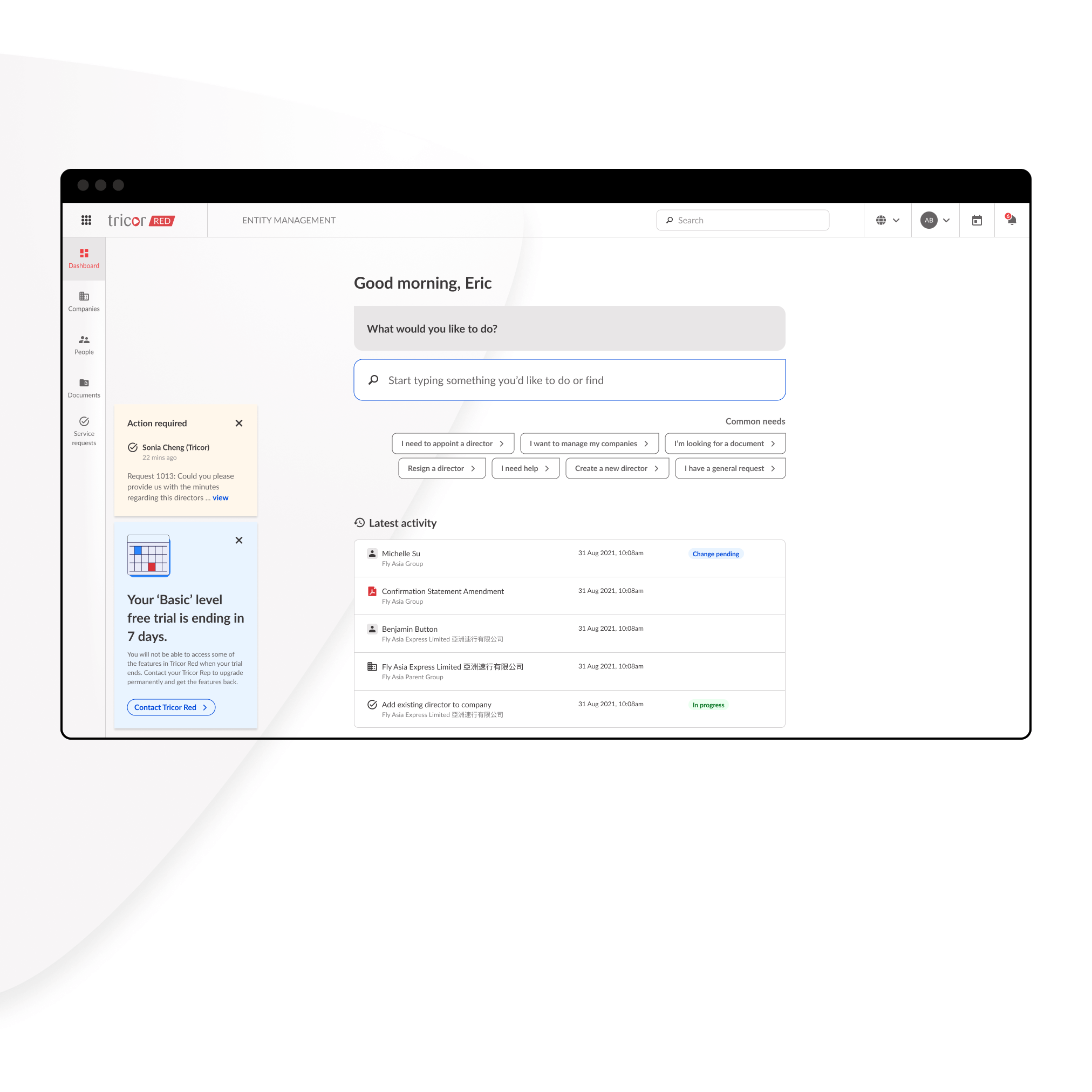This screenshot has height=1092, width=1092.
Task: Select Dashboard in the sidebar
Action: pos(84,258)
